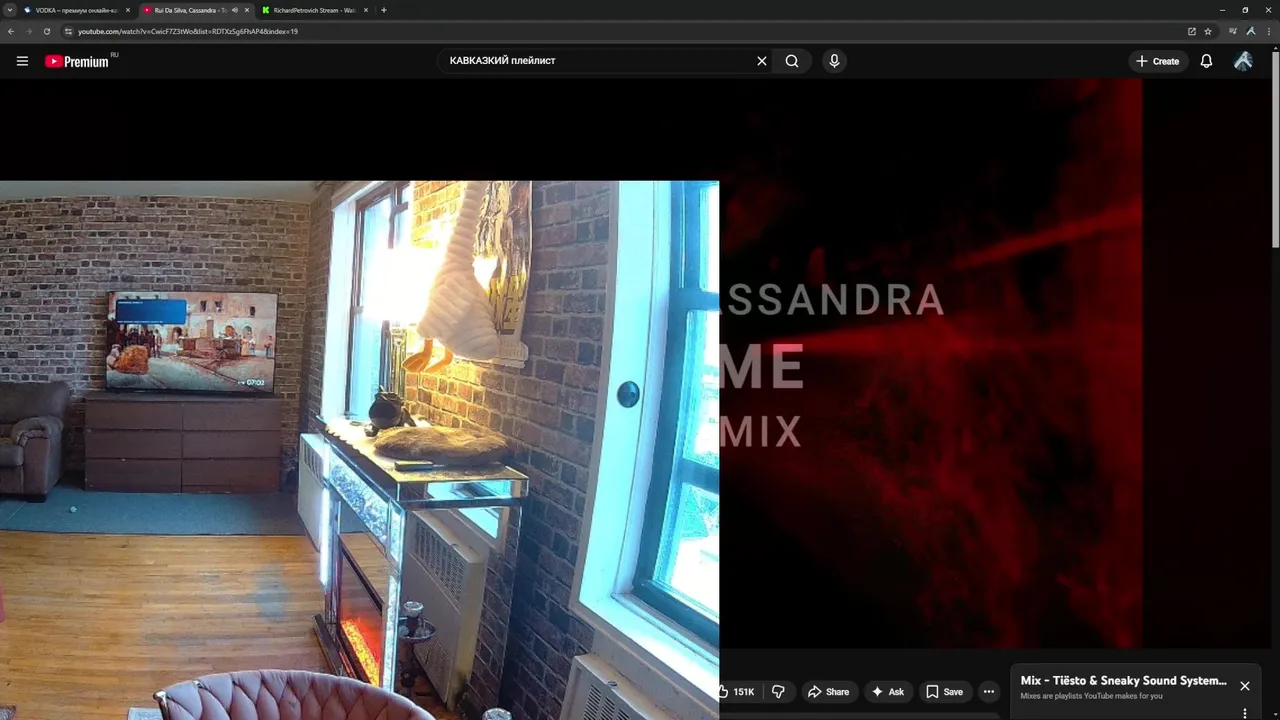View site information icon in address bar
The width and height of the screenshot is (1280, 720).
(68, 31)
